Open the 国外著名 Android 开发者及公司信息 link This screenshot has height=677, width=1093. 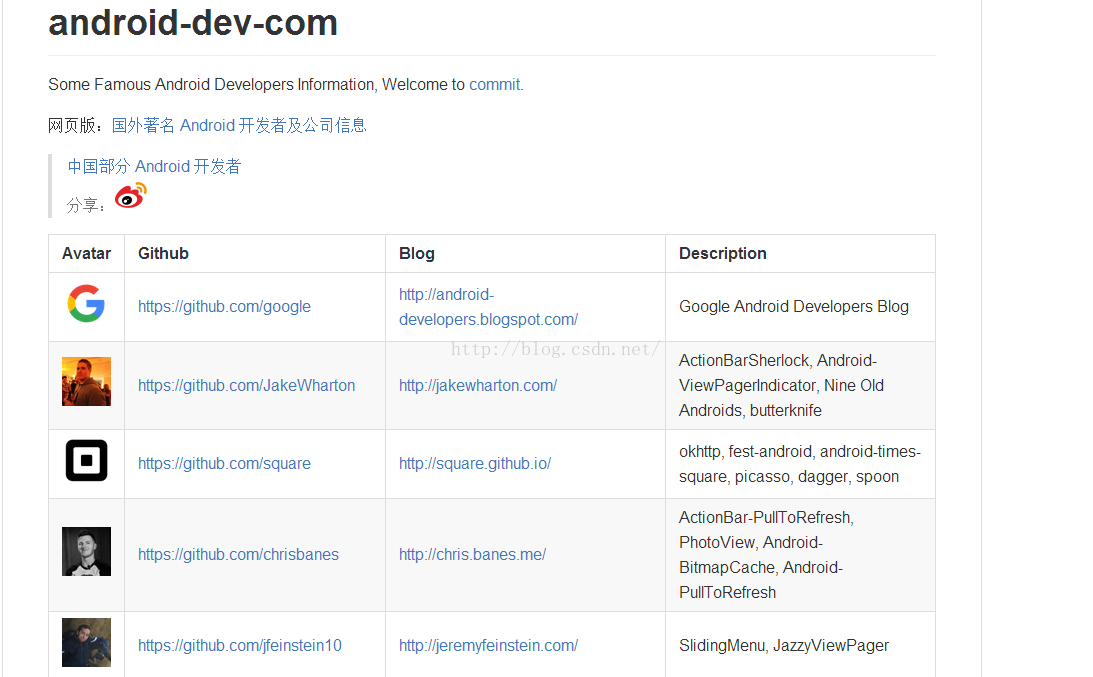click(x=239, y=125)
